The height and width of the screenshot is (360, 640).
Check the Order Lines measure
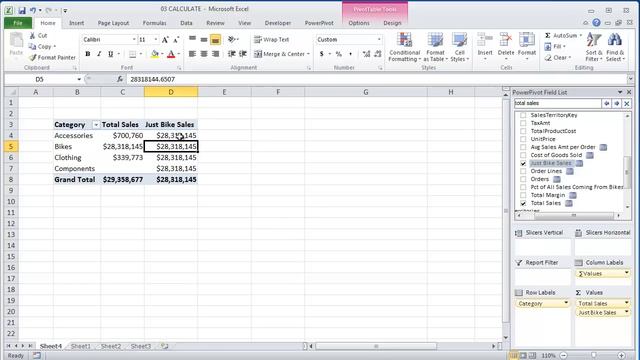click(x=523, y=171)
